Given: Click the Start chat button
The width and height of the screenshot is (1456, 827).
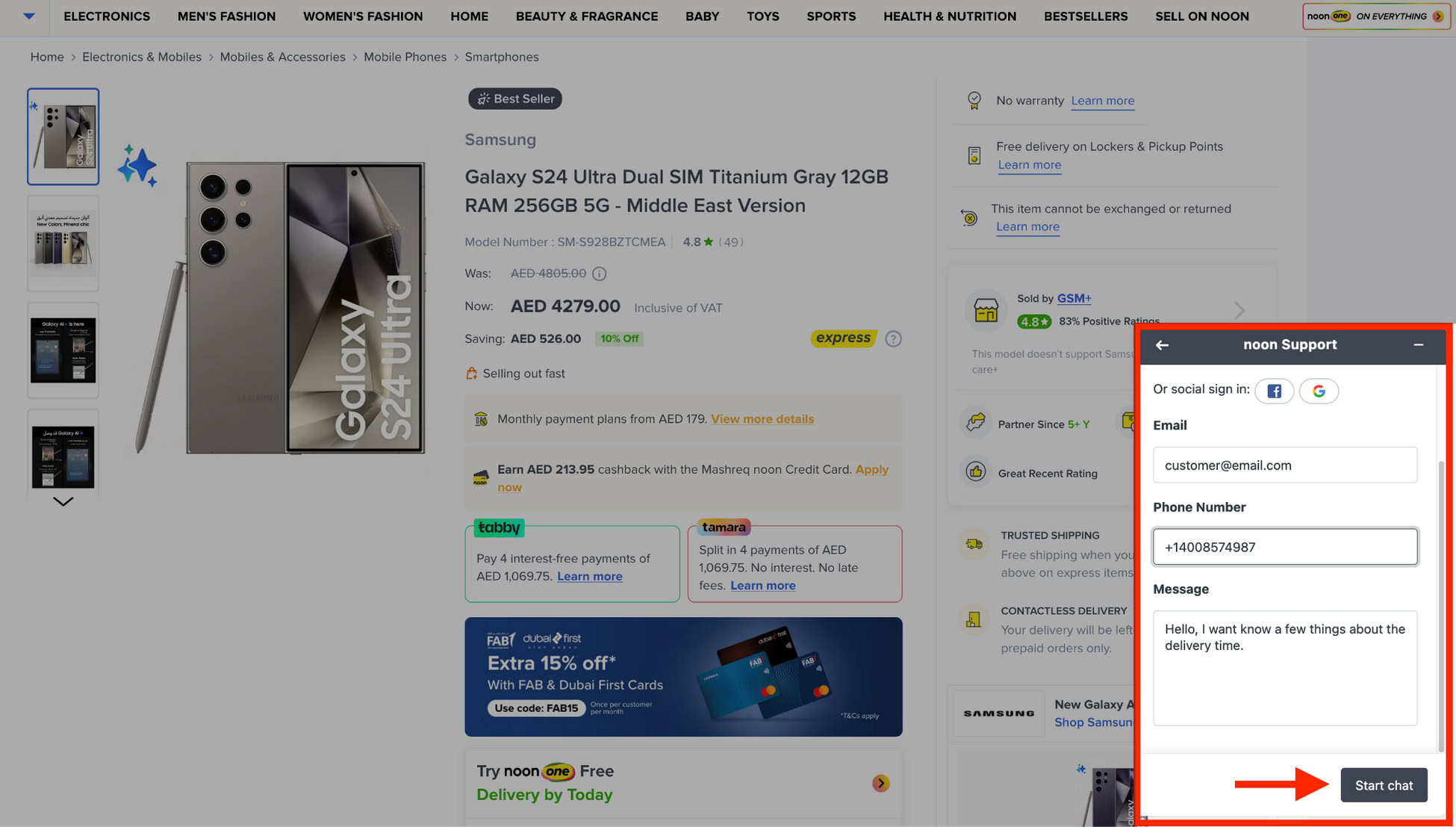Looking at the screenshot, I should [1384, 785].
